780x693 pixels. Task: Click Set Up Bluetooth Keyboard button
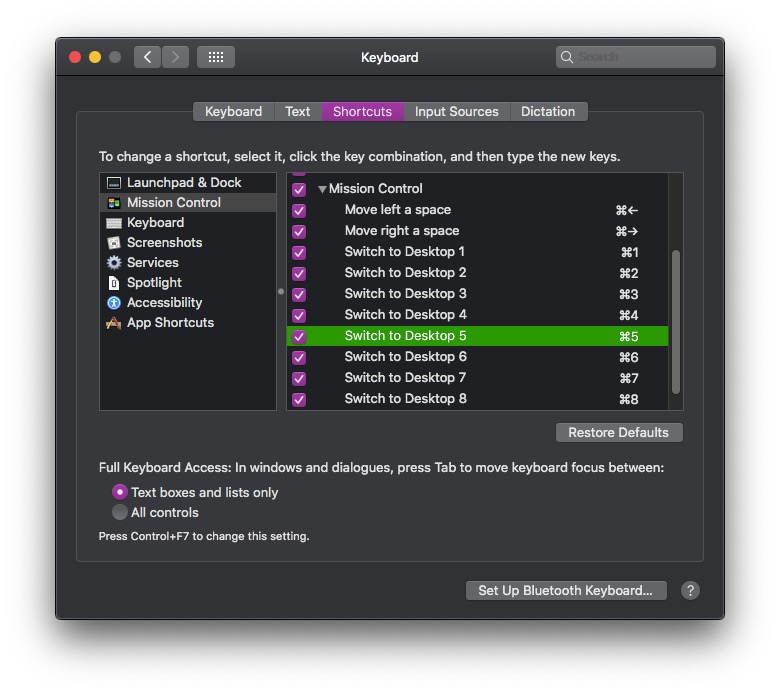tap(565, 591)
